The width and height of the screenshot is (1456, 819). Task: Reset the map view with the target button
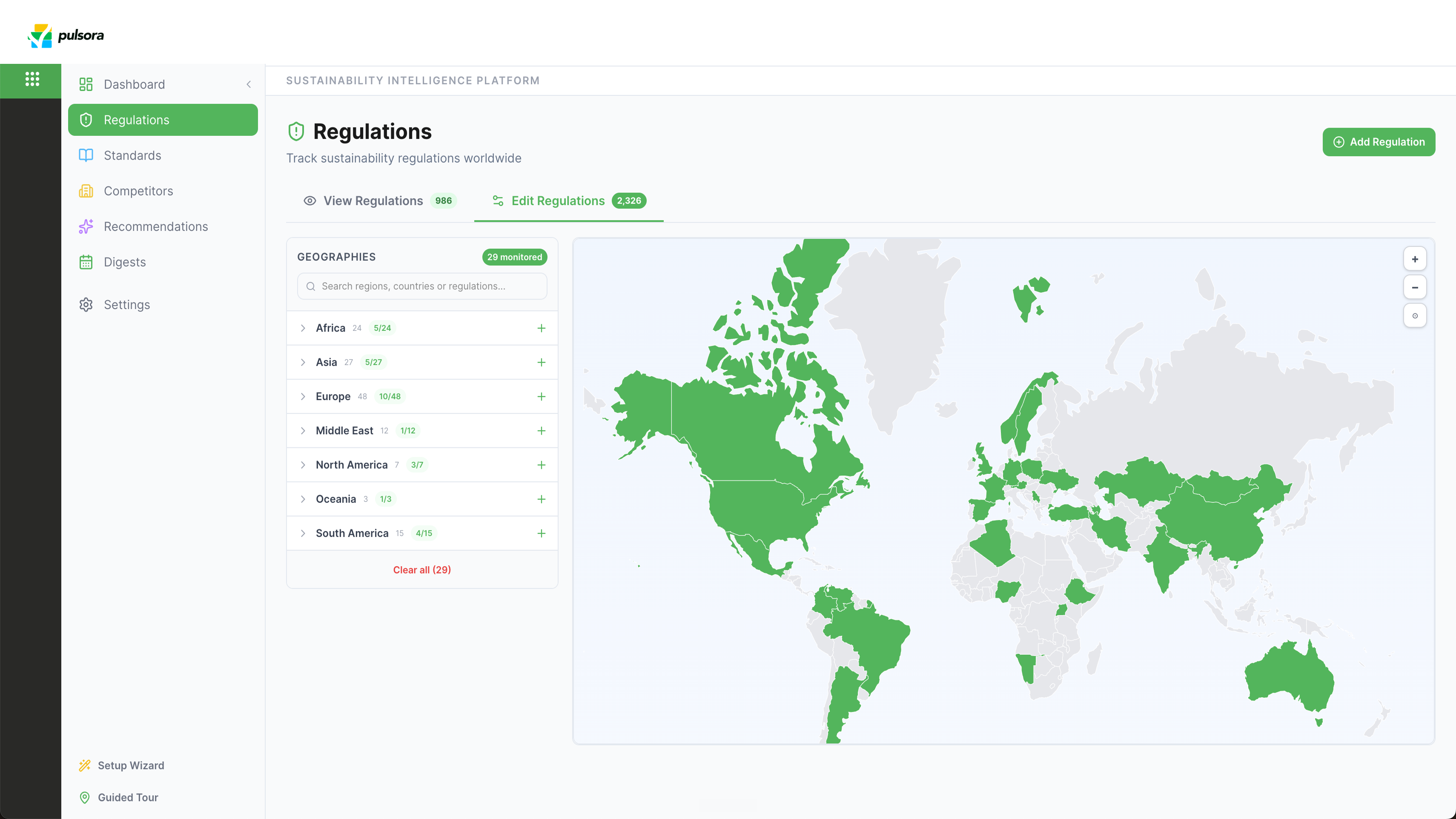(x=1415, y=315)
